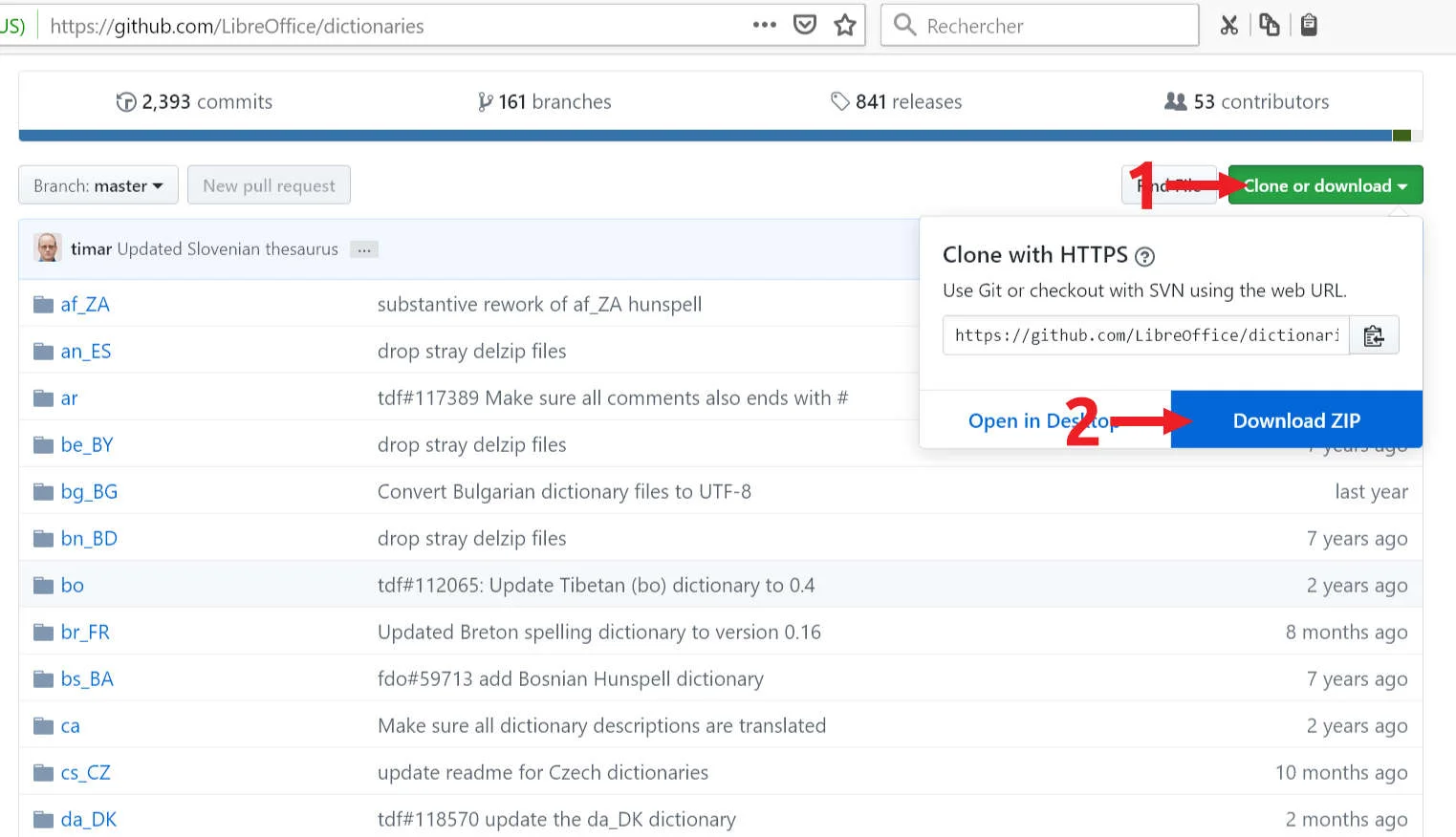Open the bo folder link
This screenshot has height=837, width=1456.
(72, 586)
